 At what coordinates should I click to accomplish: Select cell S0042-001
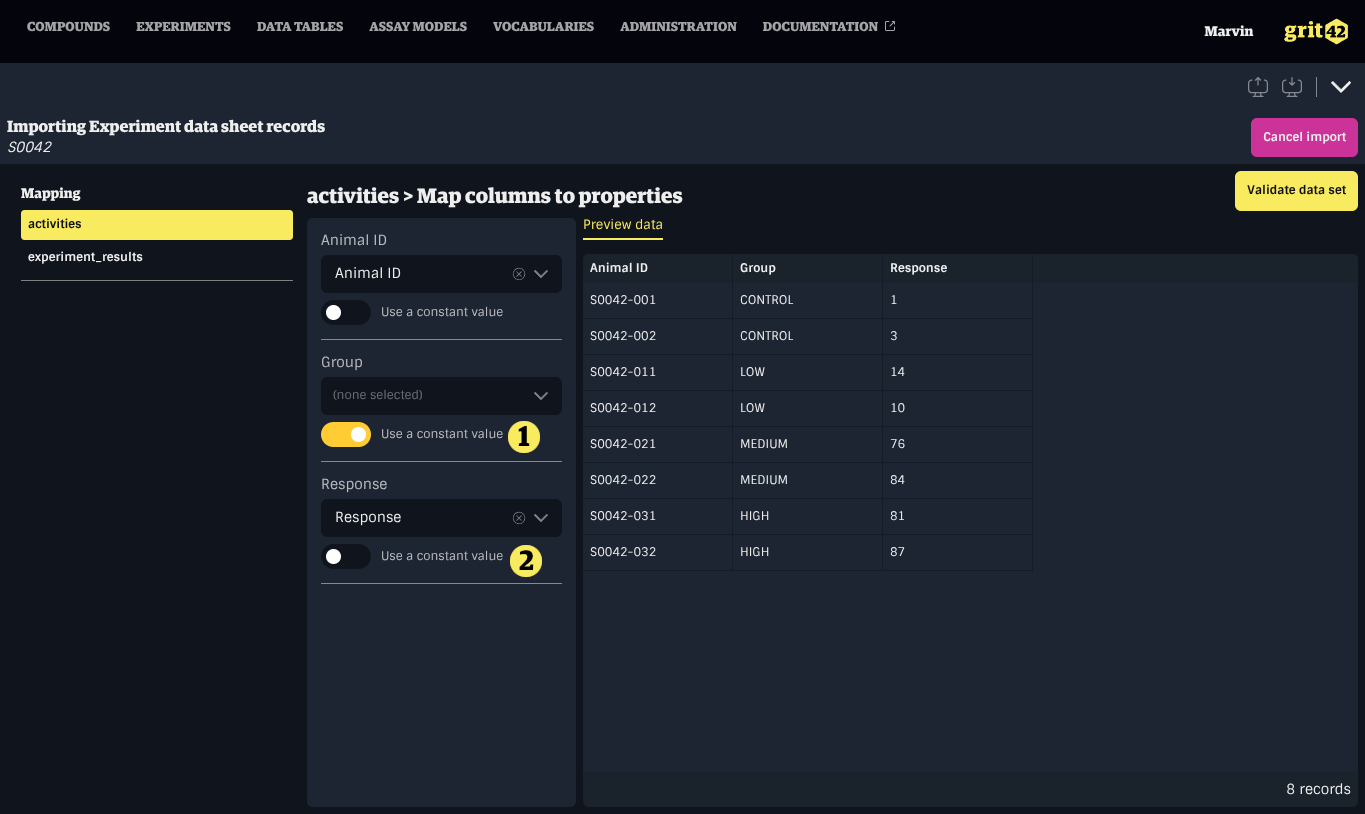(x=658, y=300)
